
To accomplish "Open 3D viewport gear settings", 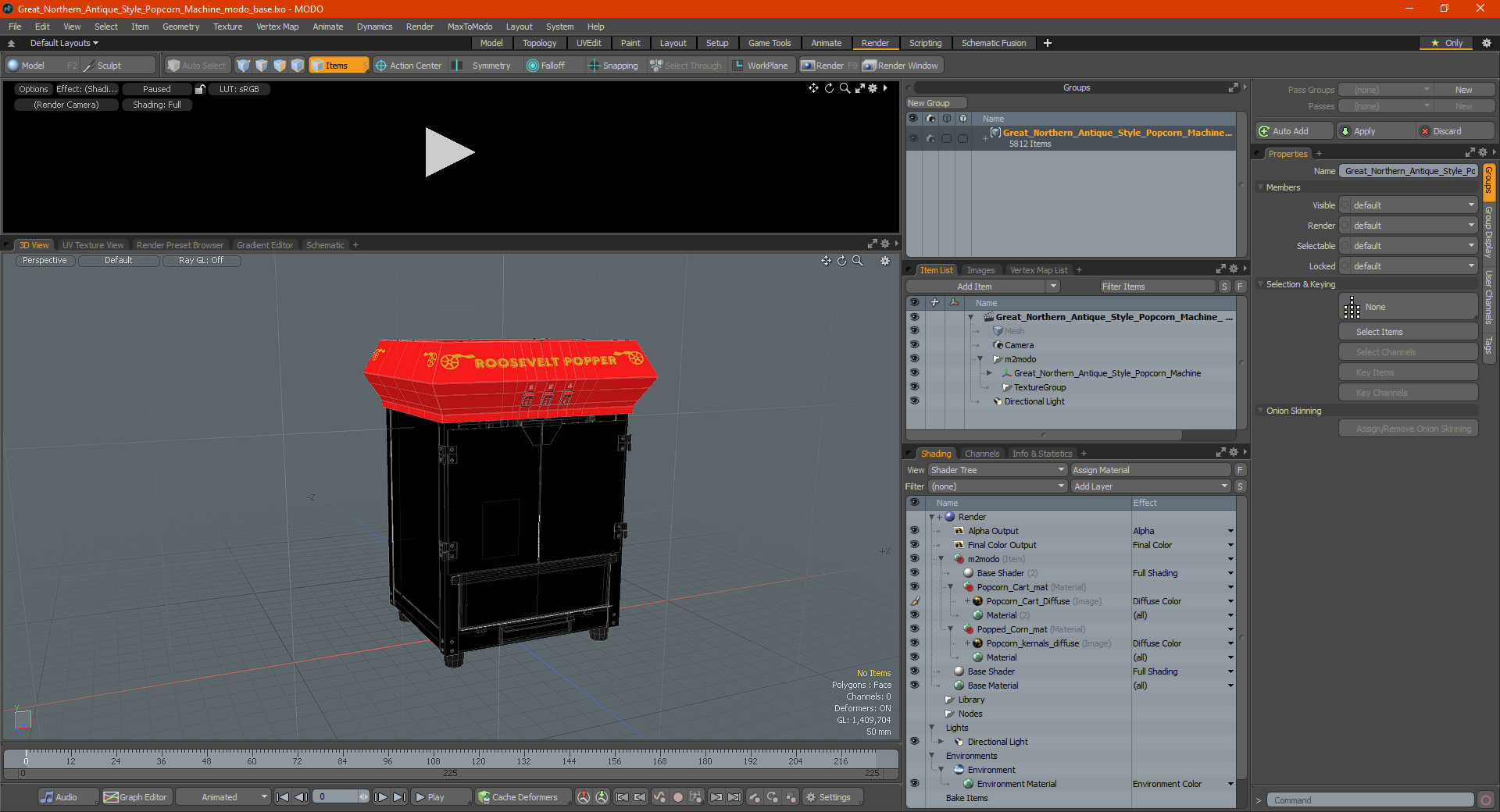I will 885,261.
